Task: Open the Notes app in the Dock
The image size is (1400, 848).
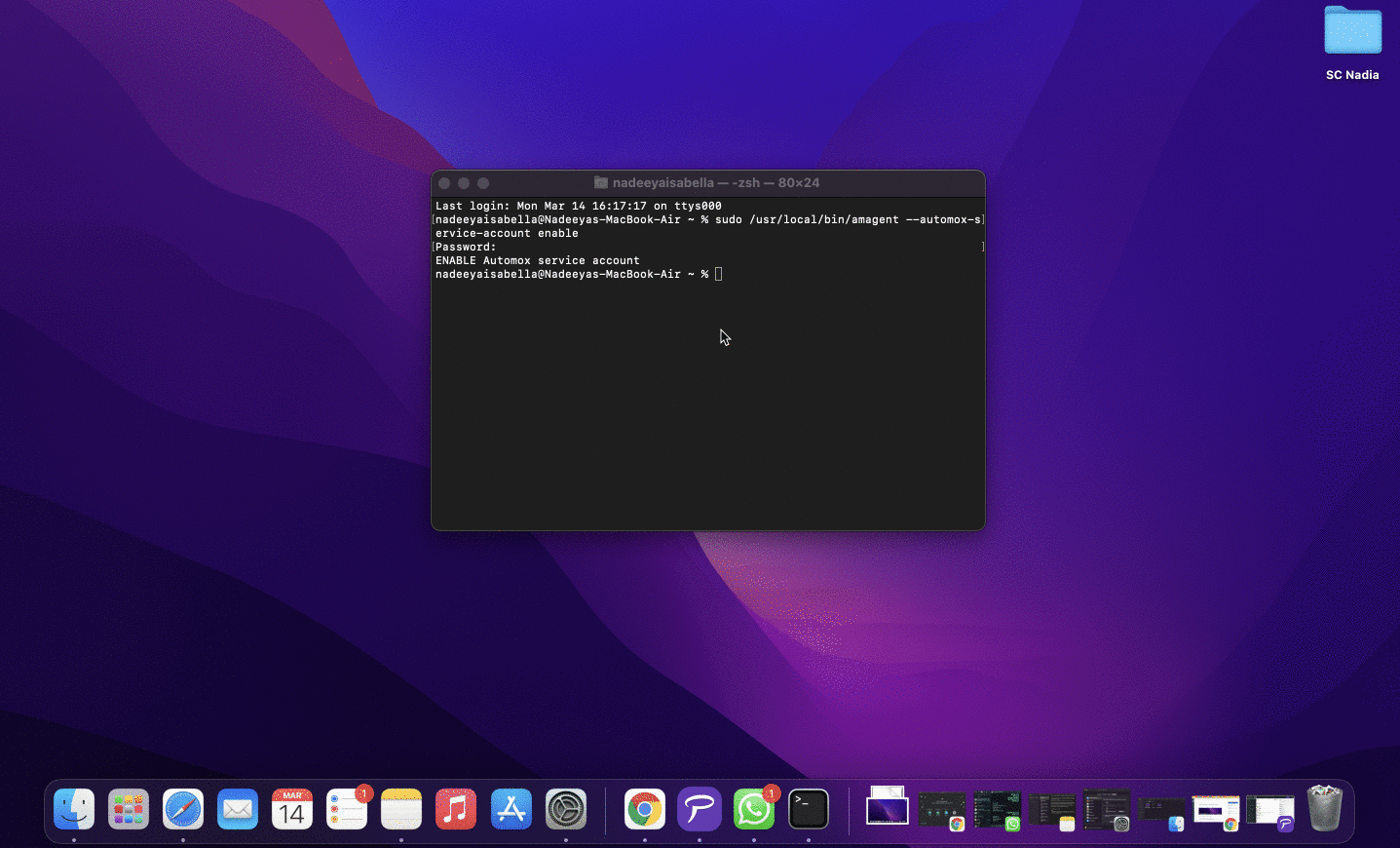Action: 401,809
